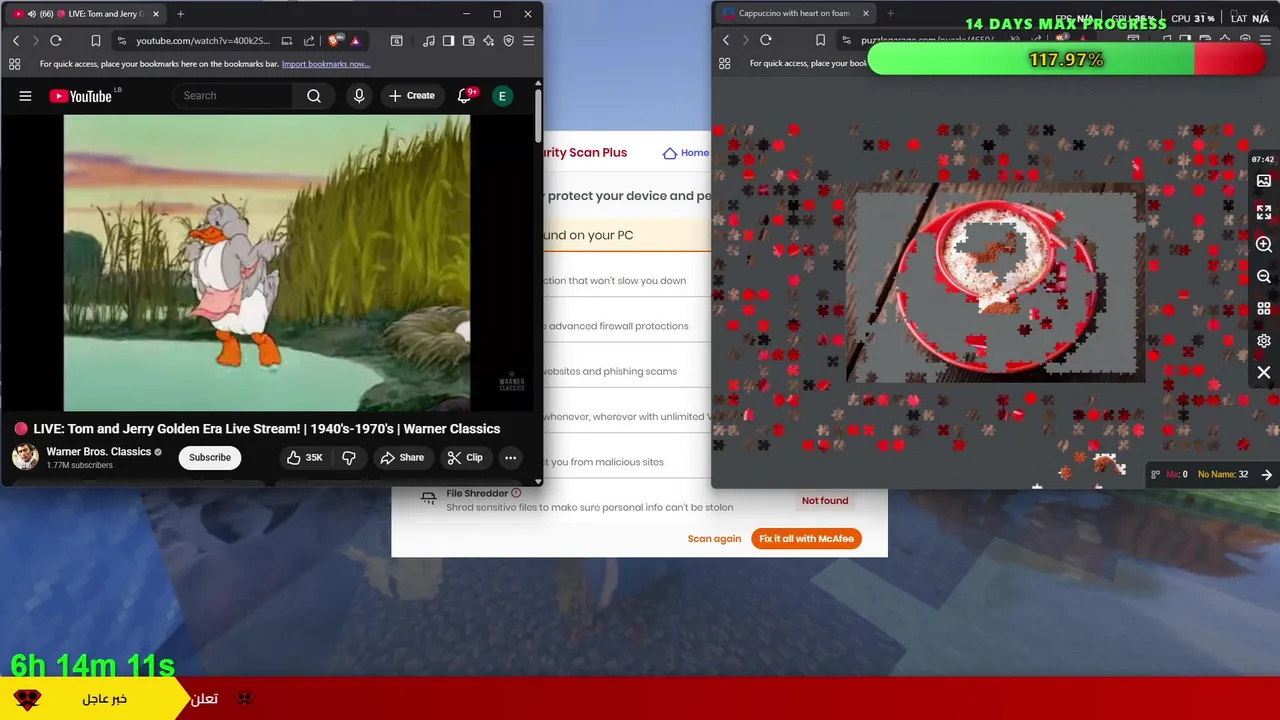
Task: Search with voice microphone icon
Action: point(359,96)
